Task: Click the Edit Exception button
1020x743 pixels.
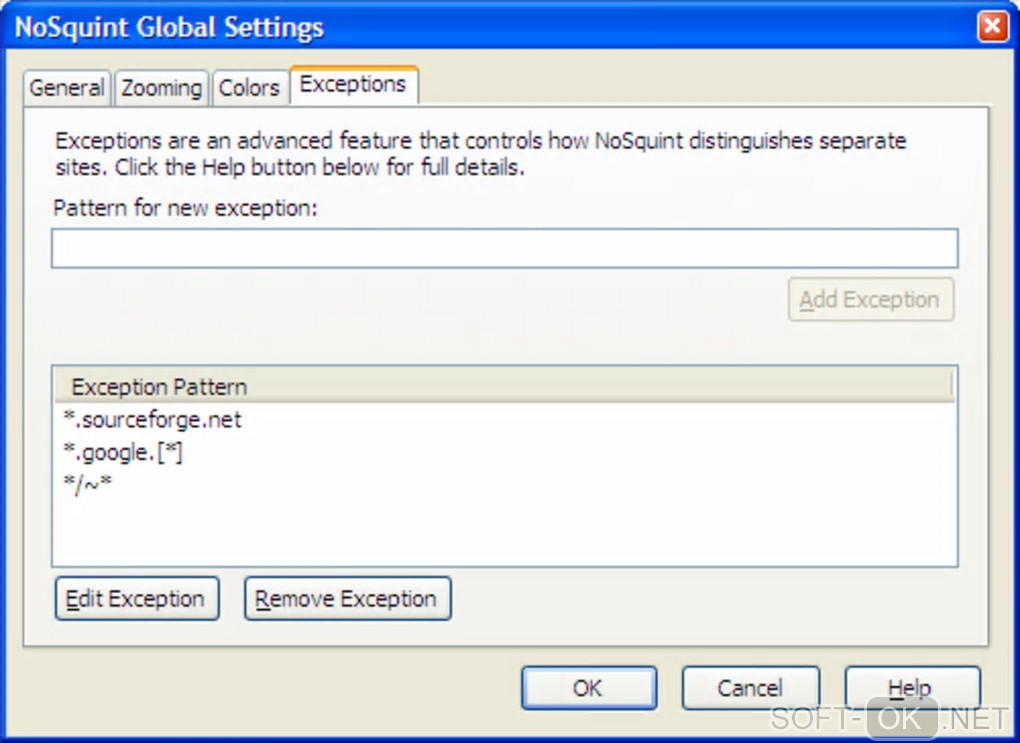Action: point(136,599)
